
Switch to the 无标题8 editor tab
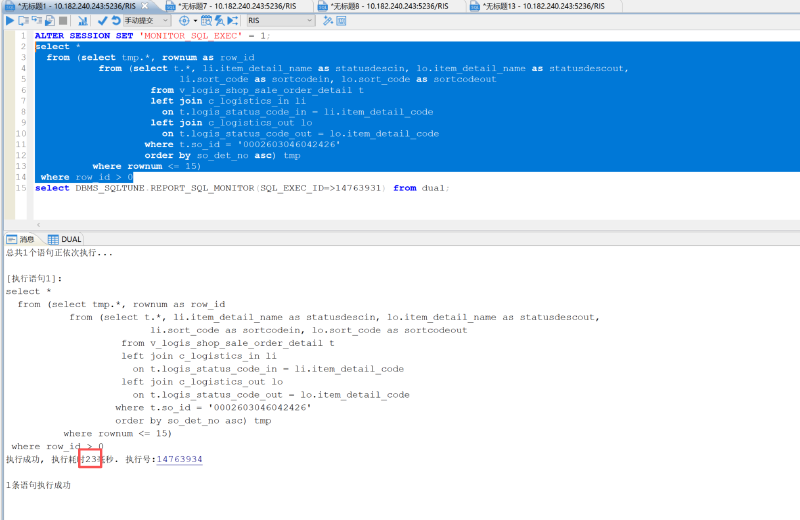(389, 6)
